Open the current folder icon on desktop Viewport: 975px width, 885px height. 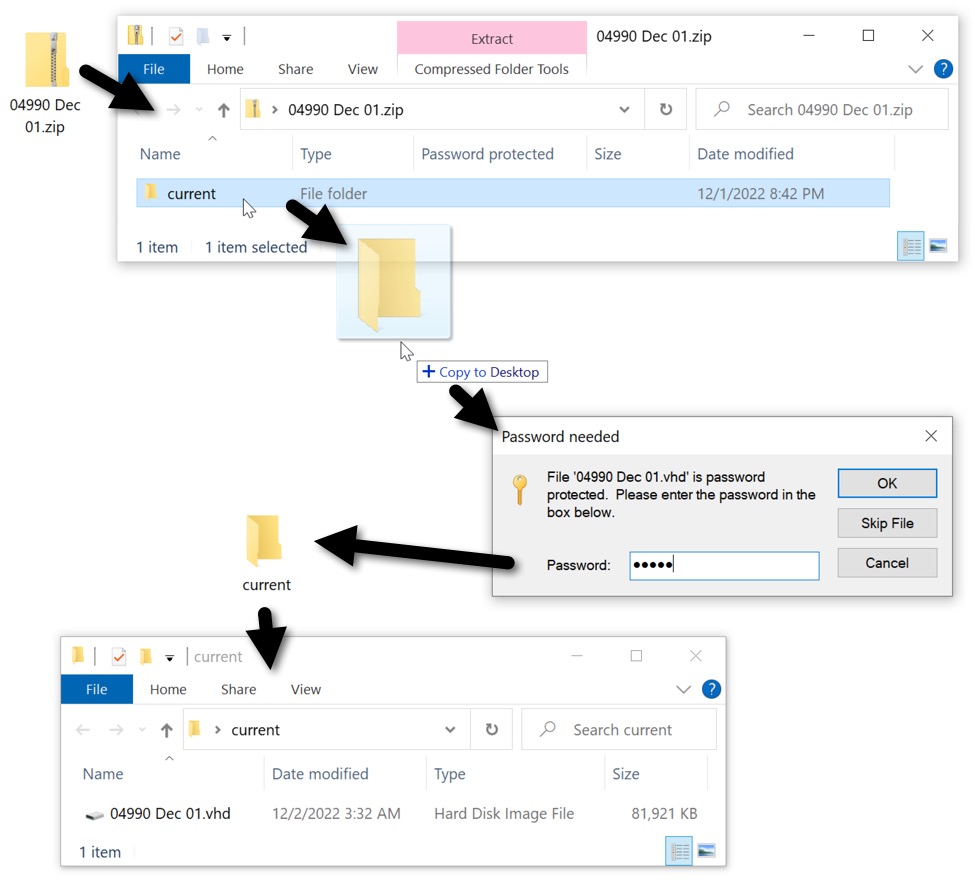pyautogui.click(x=266, y=552)
